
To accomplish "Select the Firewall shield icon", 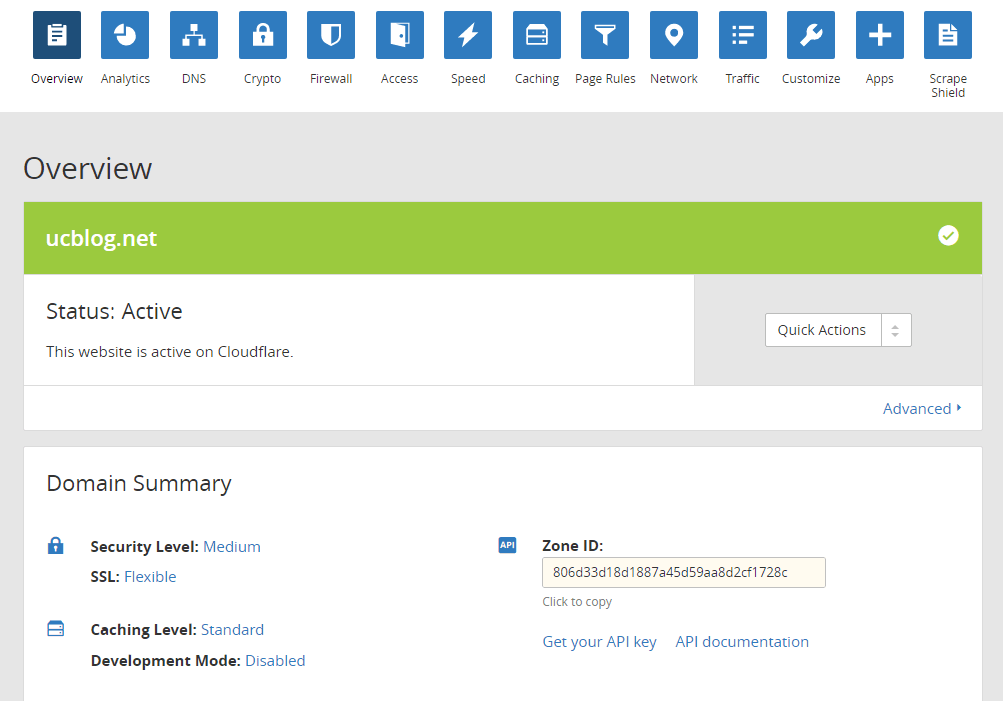I will pyautogui.click(x=331, y=36).
